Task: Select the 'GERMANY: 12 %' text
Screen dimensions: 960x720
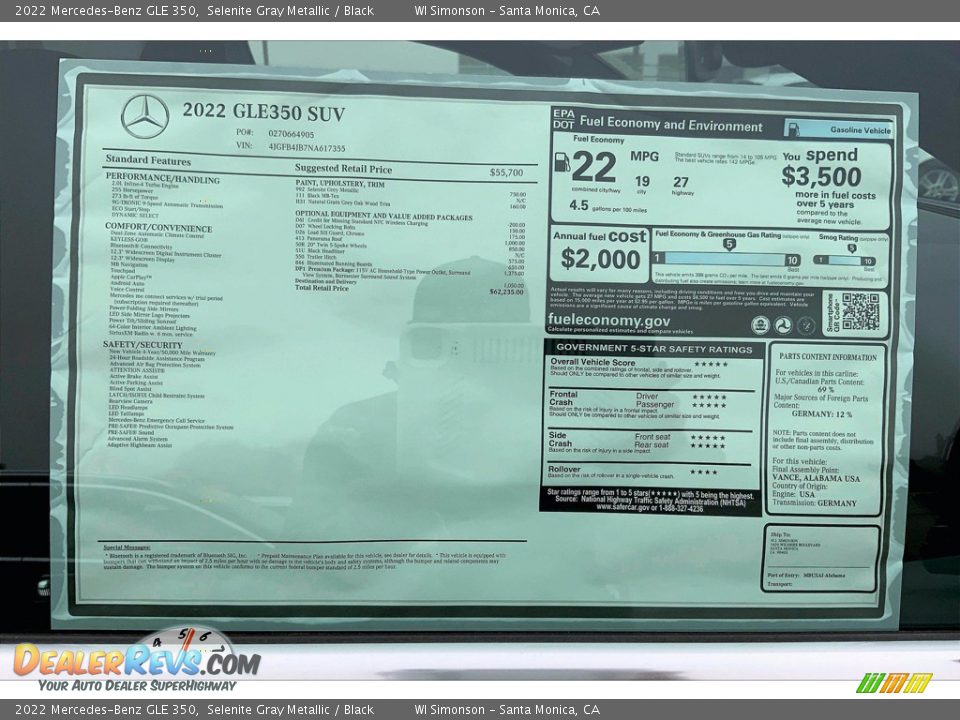Action: coord(822,414)
